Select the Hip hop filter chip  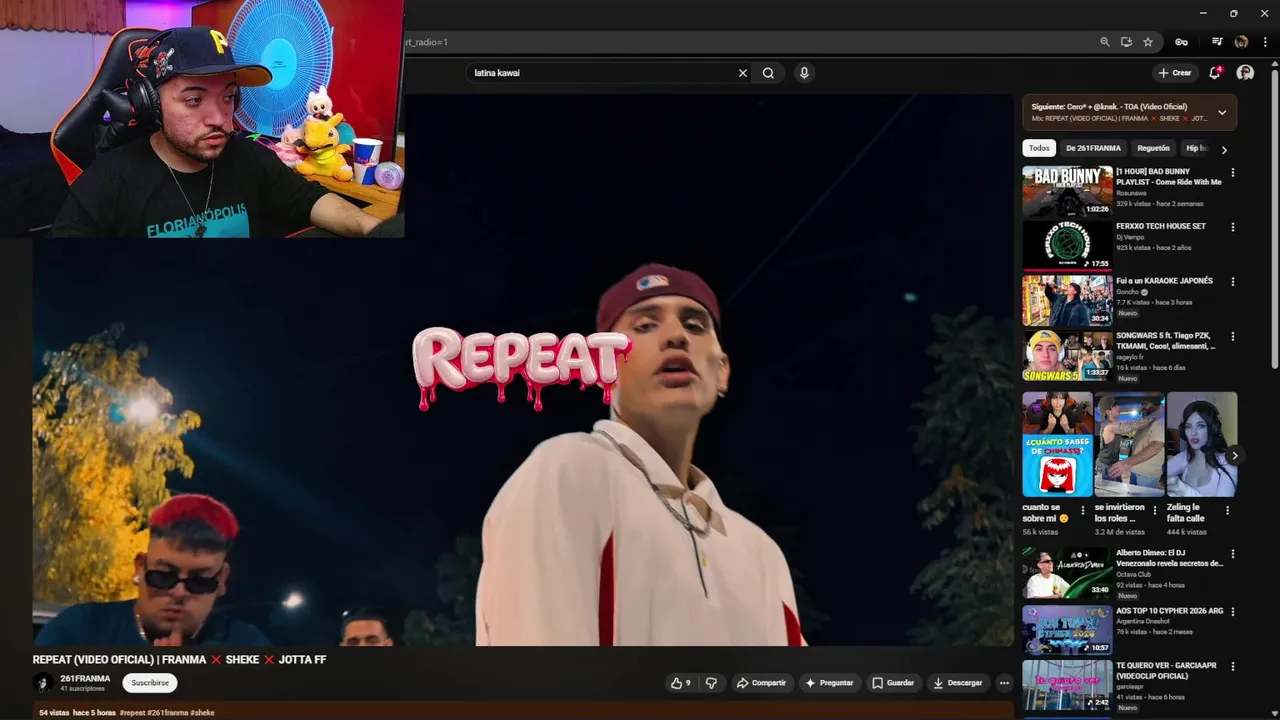pyautogui.click(x=1196, y=148)
